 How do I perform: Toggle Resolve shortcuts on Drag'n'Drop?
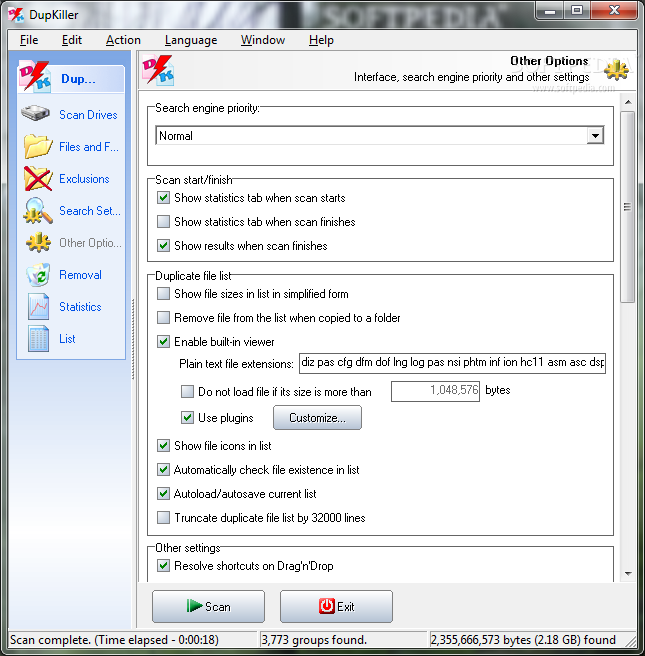point(163,566)
